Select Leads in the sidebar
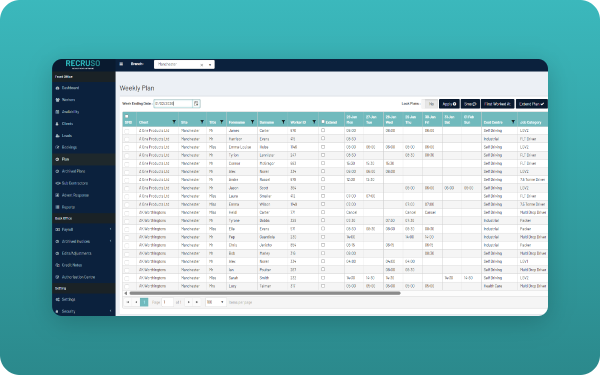The width and height of the screenshot is (600, 375). 67,135
